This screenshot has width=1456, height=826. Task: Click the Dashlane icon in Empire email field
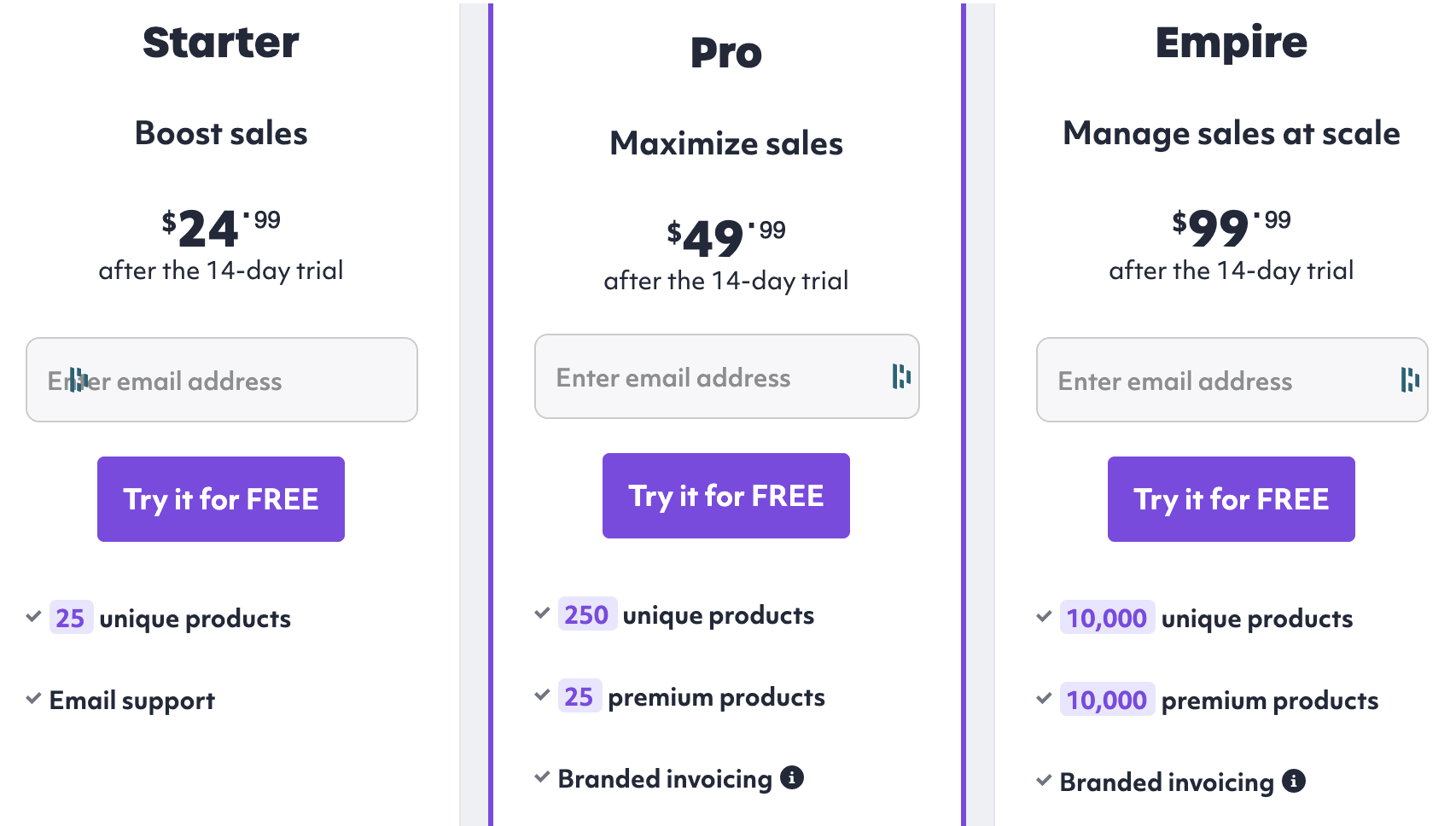click(1410, 380)
